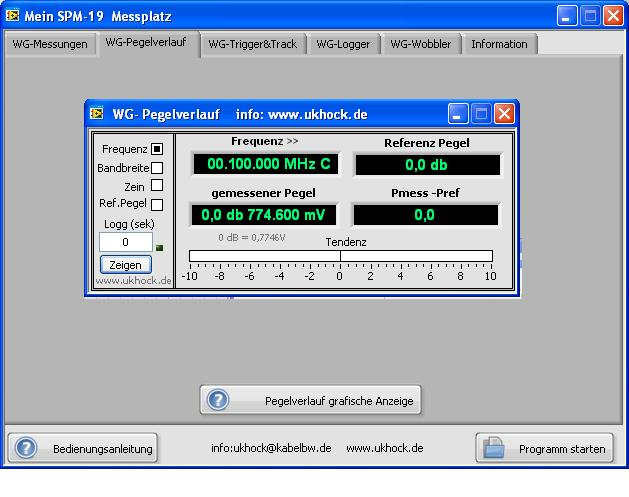
Task: Click the LabVIEW icon in WG-Pegelverlauf title bar
Action: (x=97, y=114)
